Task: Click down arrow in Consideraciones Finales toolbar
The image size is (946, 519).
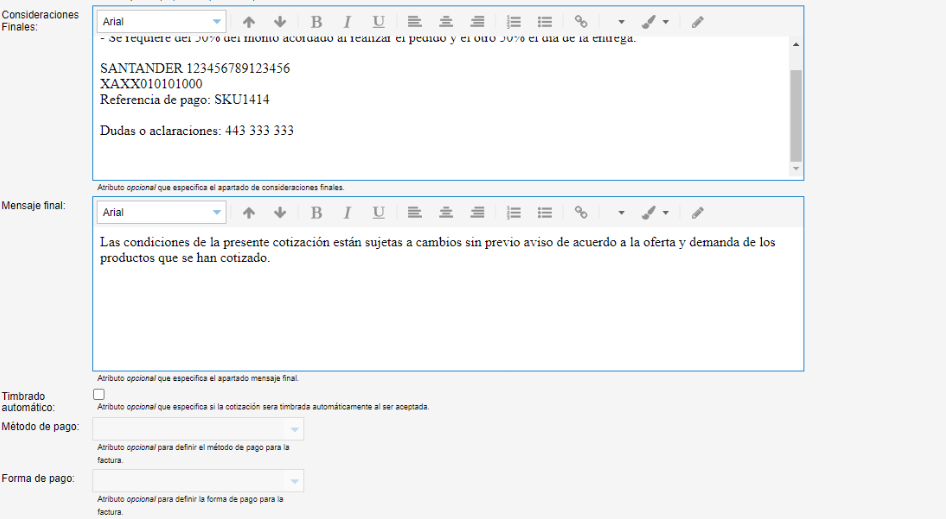Action: point(280,21)
